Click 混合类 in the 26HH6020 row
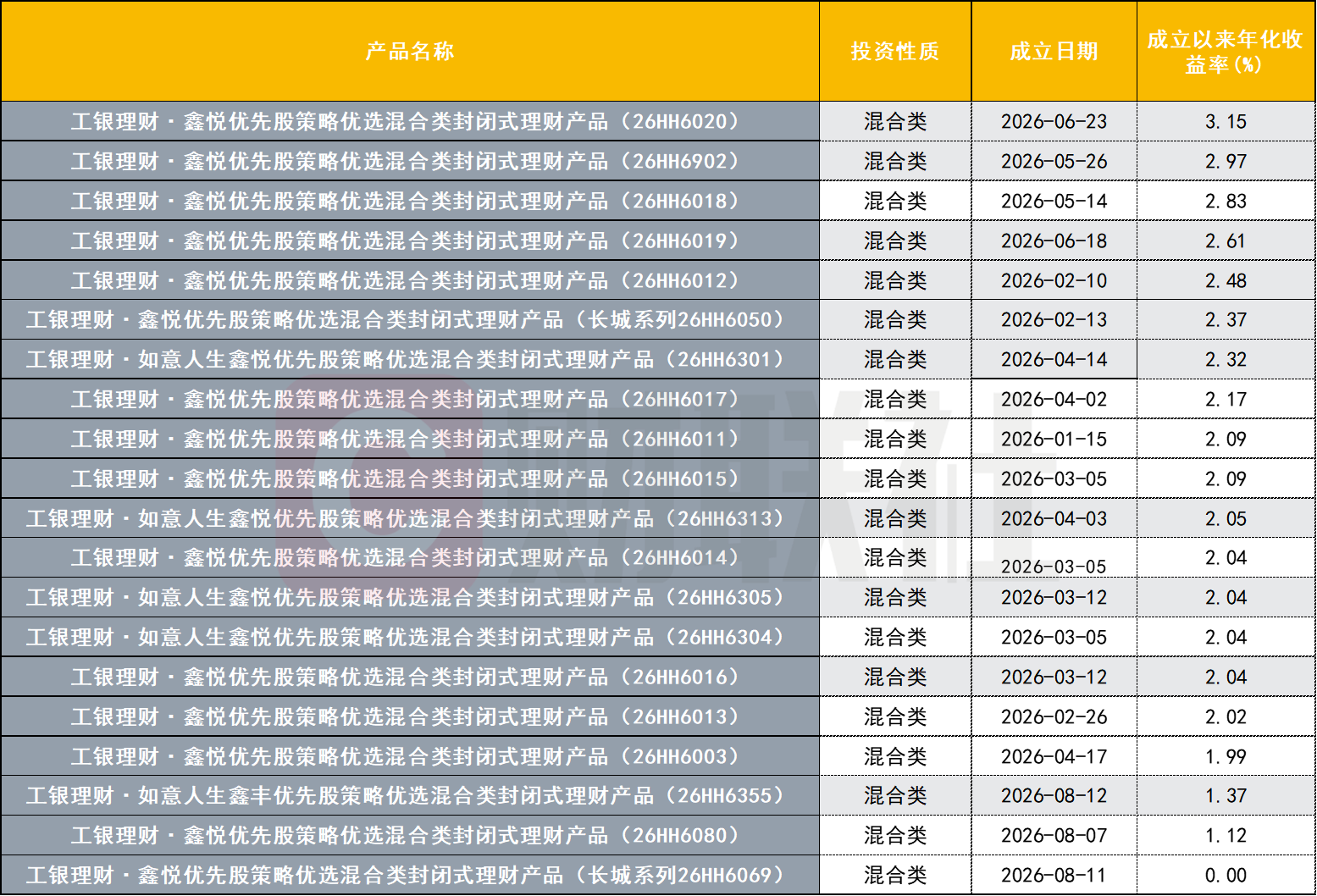 [895, 122]
